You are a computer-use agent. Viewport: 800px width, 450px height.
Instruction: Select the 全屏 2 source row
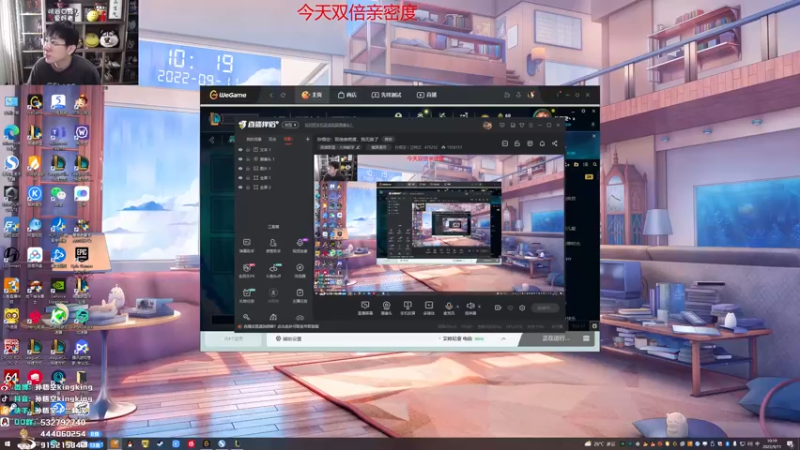coord(273,187)
